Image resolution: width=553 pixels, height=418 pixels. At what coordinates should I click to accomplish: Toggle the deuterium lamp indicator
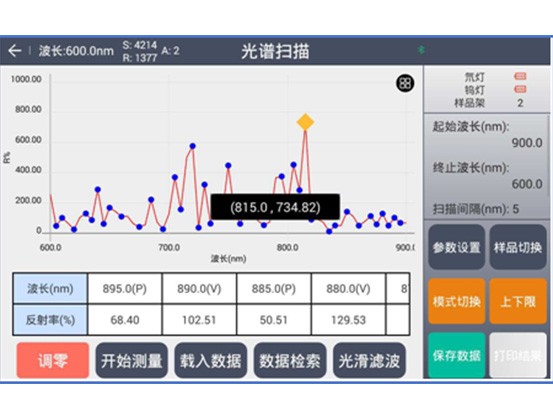coord(520,76)
